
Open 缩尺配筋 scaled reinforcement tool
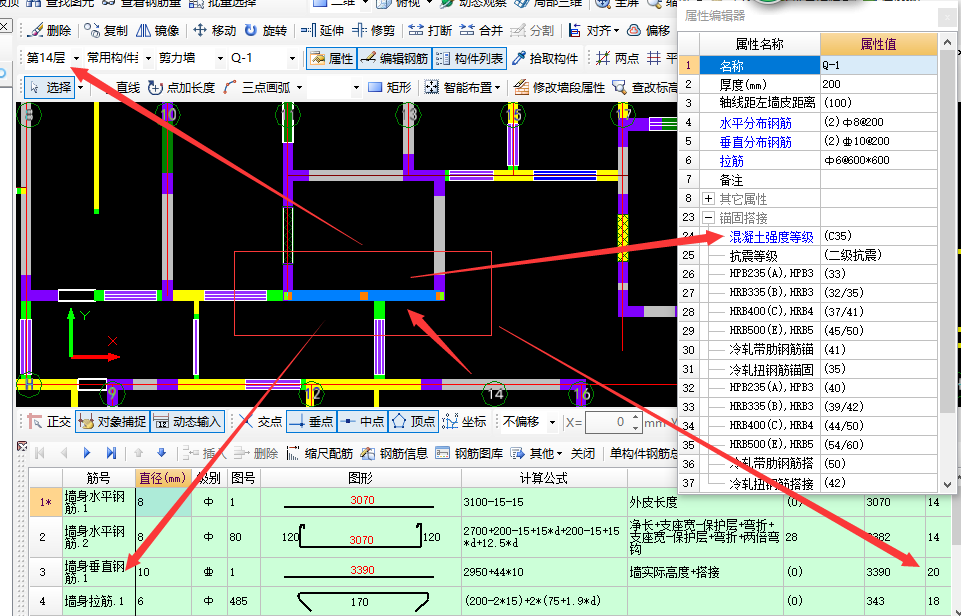[320, 454]
